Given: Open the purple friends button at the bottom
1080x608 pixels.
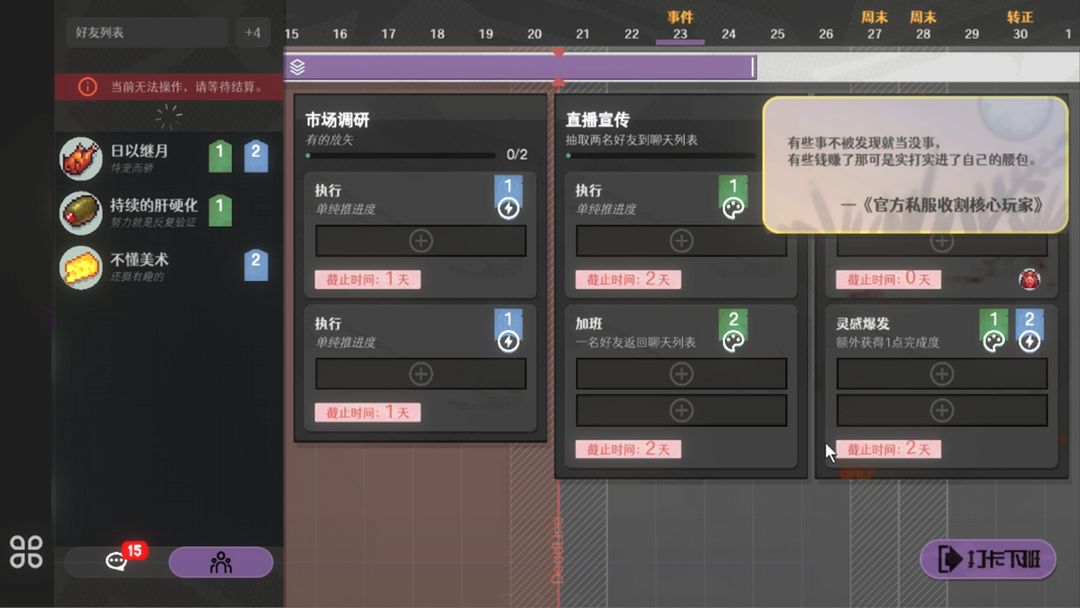Looking at the screenshot, I should pos(220,561).
